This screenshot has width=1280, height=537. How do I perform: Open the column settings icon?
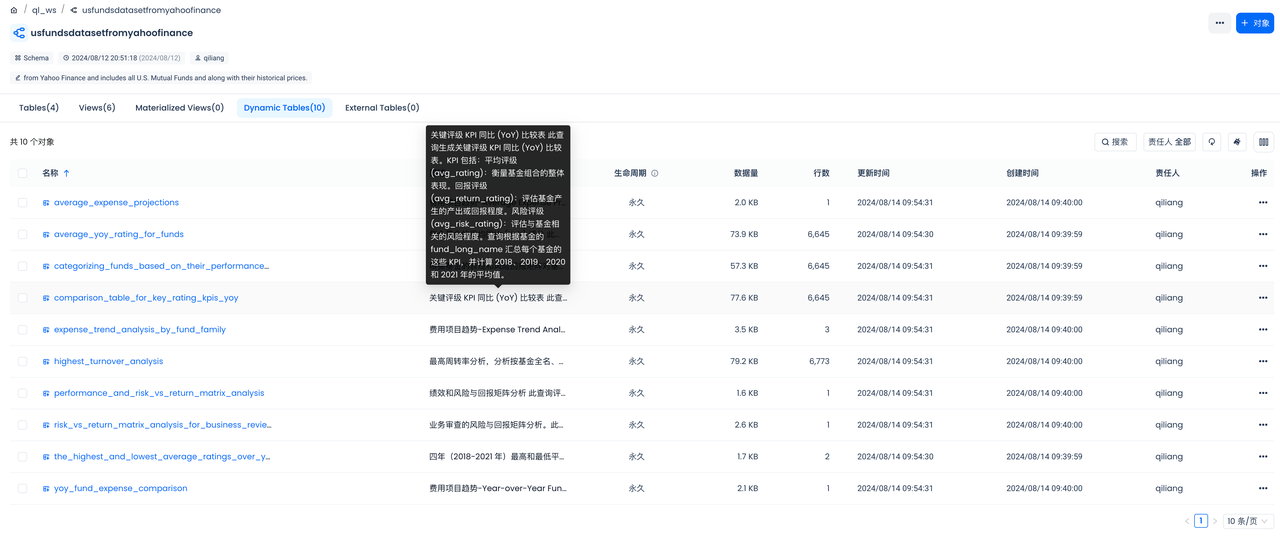pos(1263,142)
